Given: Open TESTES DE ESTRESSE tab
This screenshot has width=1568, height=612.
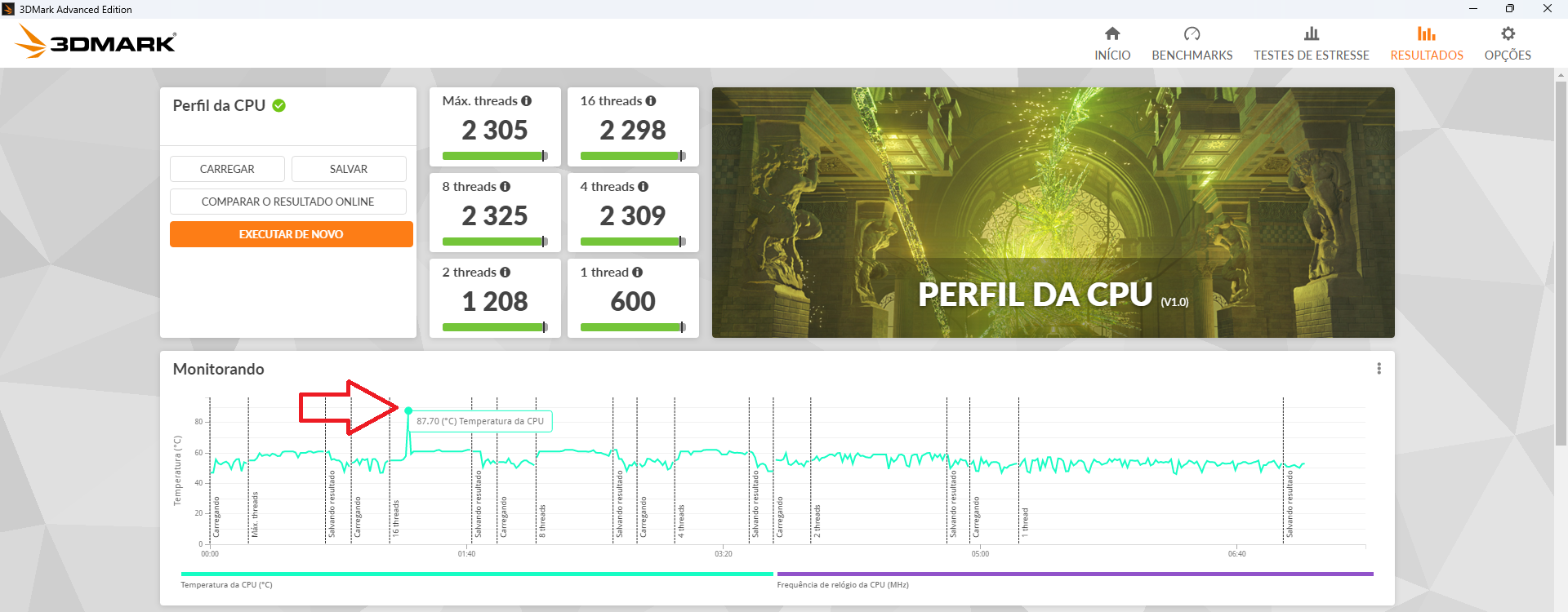Looking at the screenshot, I should [x=1312, y=44].
